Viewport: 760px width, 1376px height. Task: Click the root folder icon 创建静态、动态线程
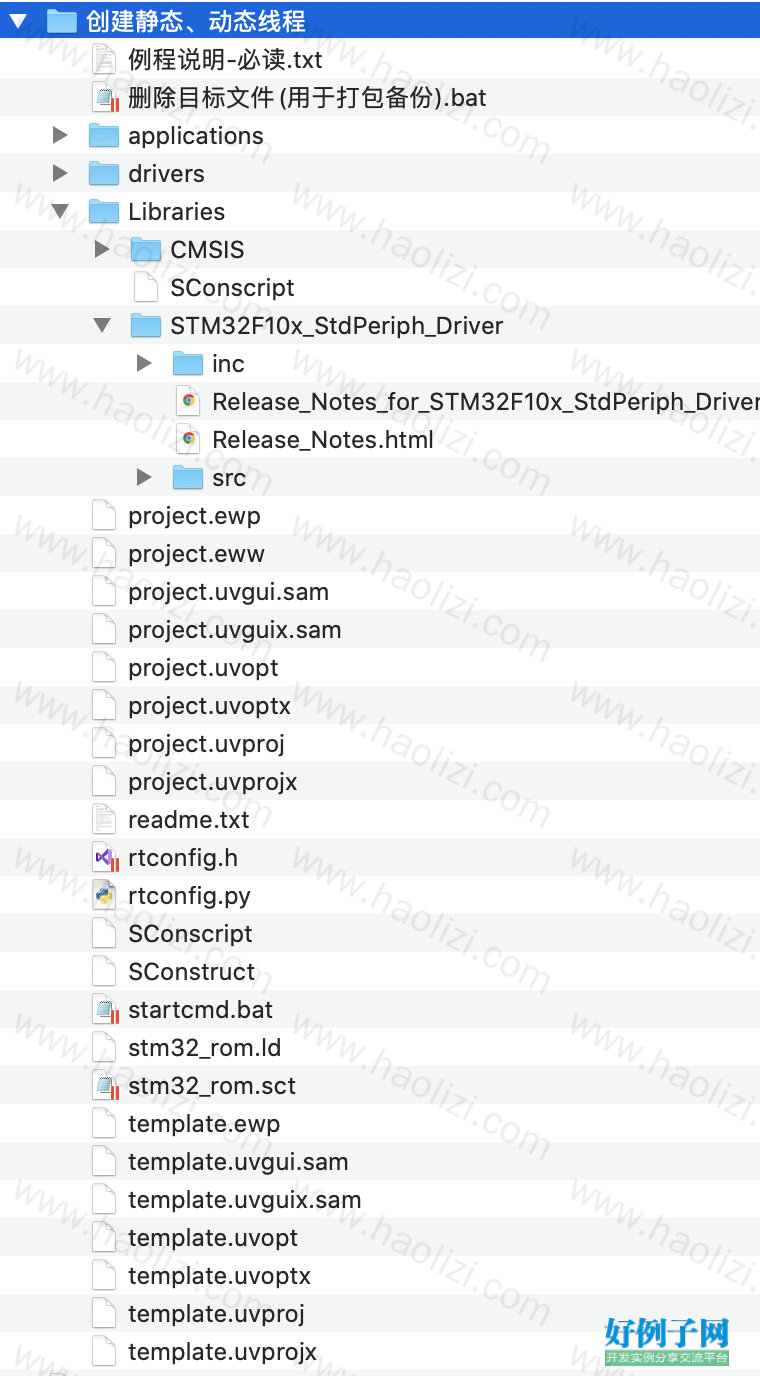62,21
